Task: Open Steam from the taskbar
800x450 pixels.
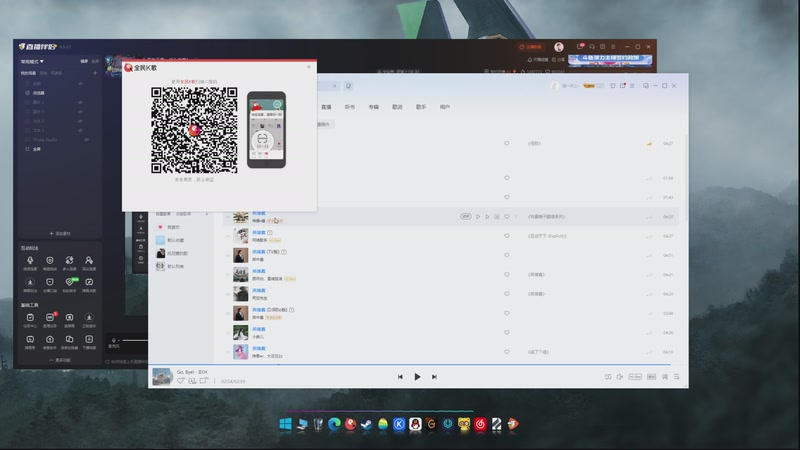Action: point(366,424)
